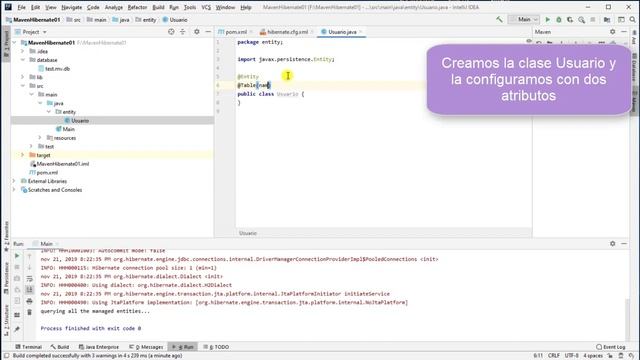Hide the Project panel with minus icon
Image resolution: width=640 pixels, height=360 pixels.
click(208, 32)
